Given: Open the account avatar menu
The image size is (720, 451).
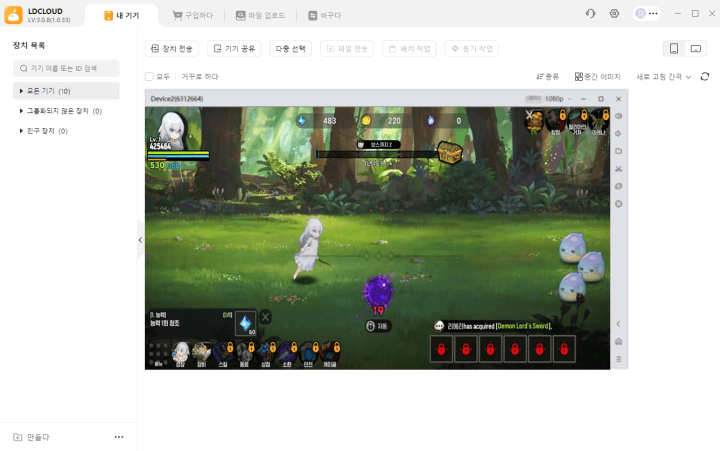Looking at the screenshot, I should [647, 13].
